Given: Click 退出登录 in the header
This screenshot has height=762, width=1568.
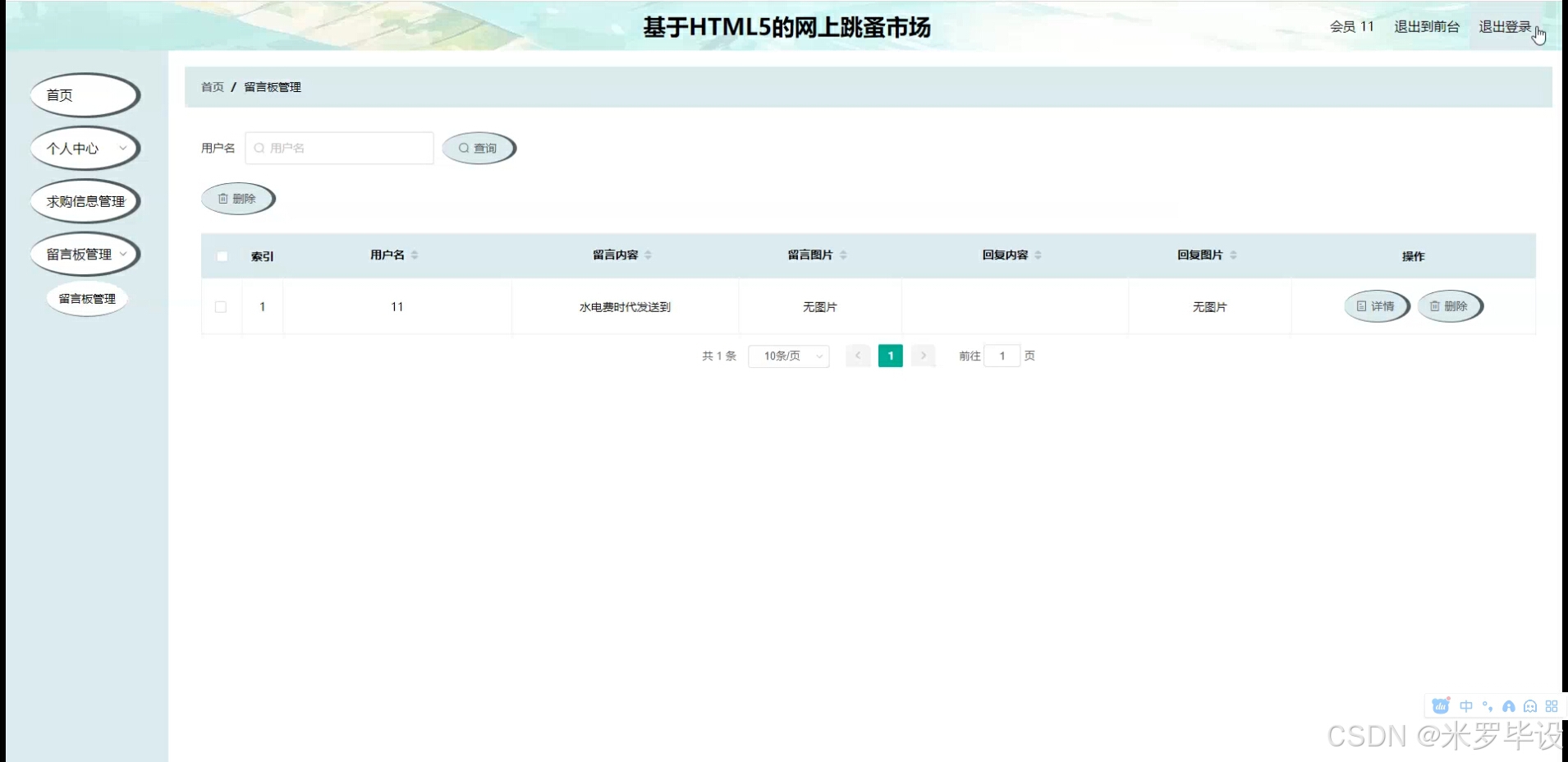Looking at the screenshot, I should [x=1505, y=26].
